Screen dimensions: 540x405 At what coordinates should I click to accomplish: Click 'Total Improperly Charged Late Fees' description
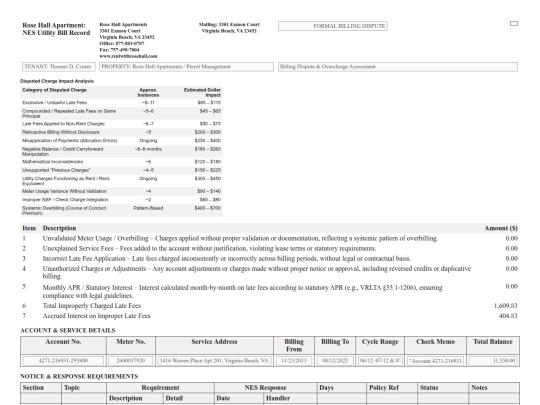tap(92, 305)
